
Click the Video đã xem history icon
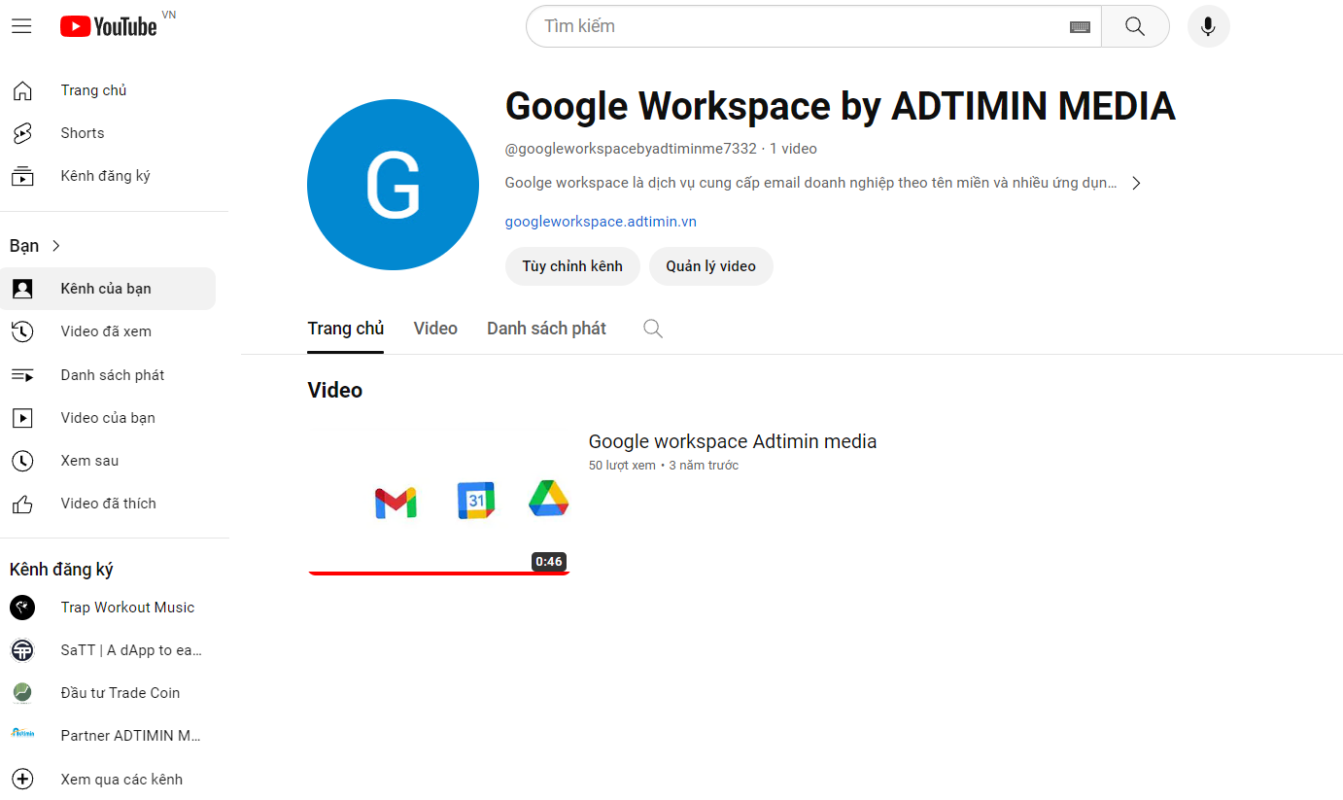pyautogui.click(x=22, y=332)
